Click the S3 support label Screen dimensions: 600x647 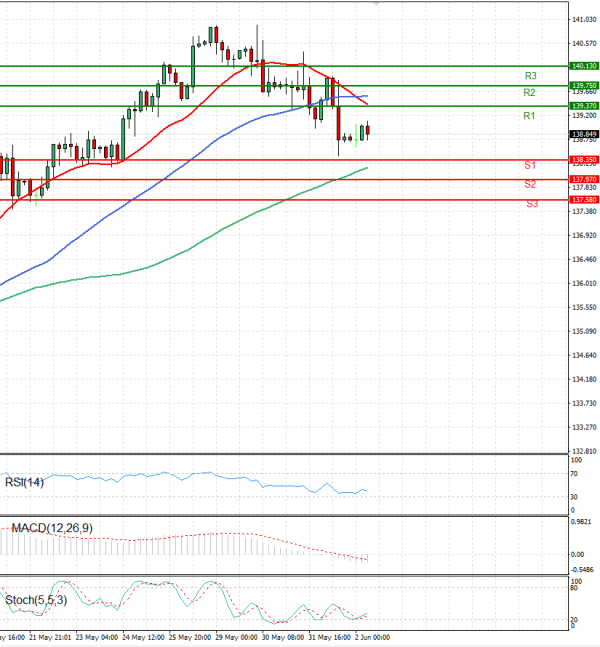tap(532, 204)
